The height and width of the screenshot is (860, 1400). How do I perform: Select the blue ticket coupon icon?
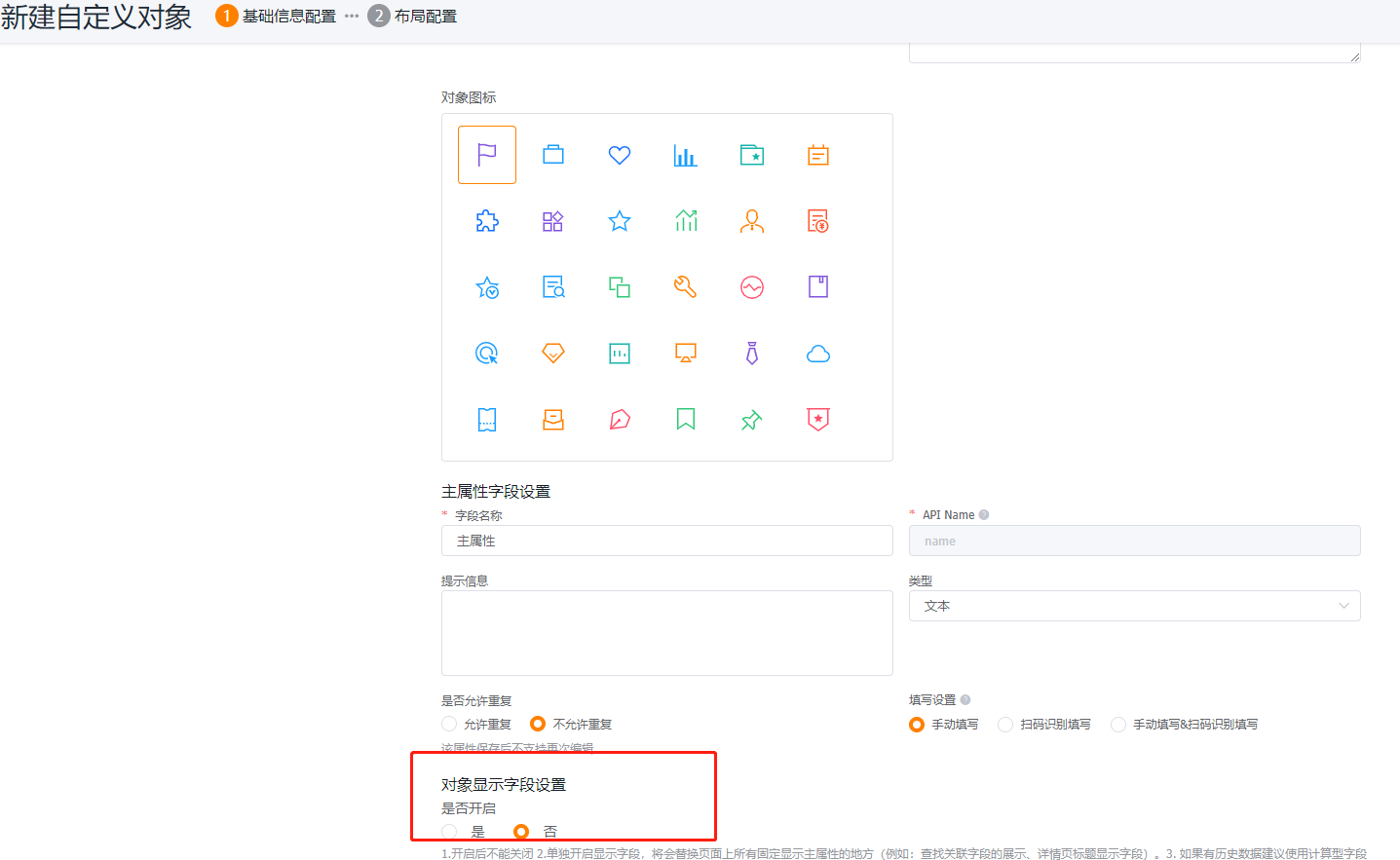pos(487,420)
